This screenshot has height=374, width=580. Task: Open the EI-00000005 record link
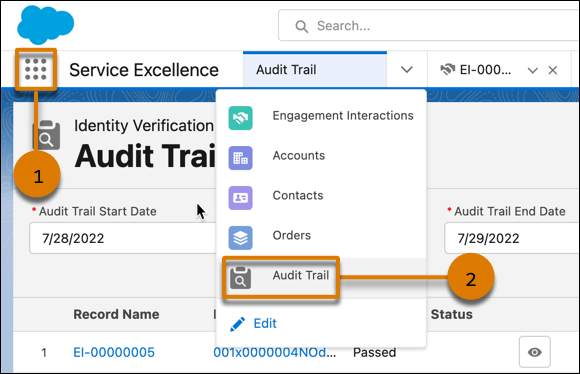coord(114,353)
